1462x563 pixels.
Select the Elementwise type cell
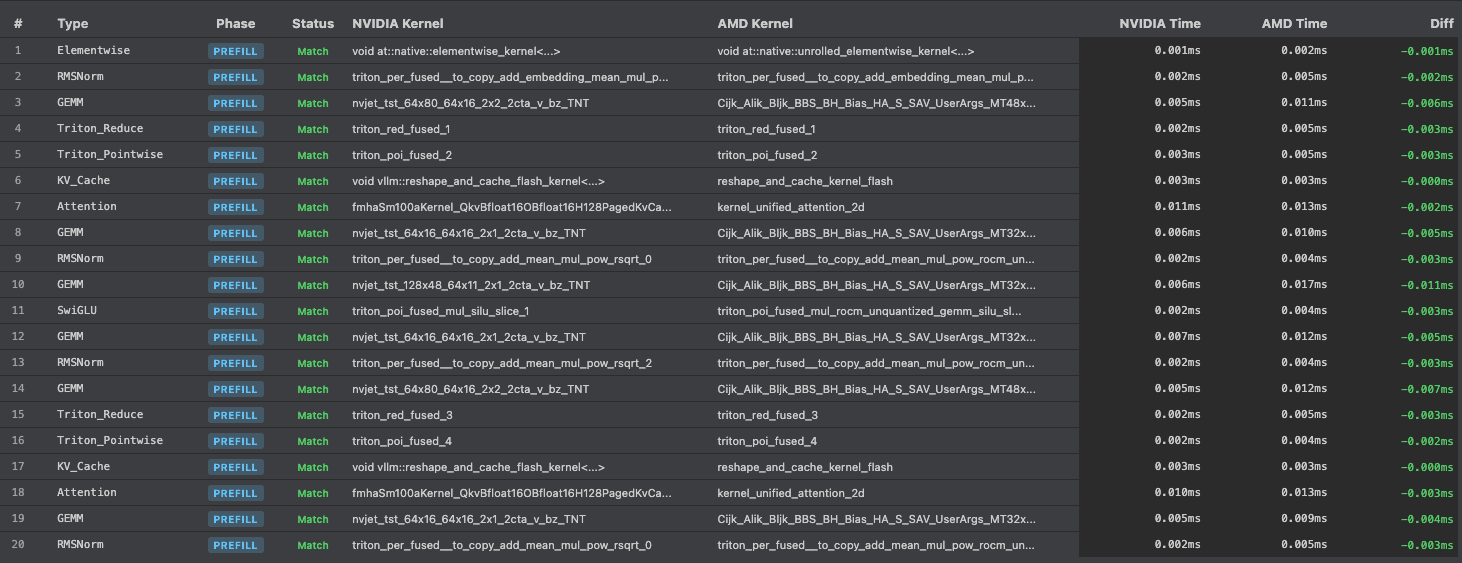pyautogui.click(x=93, y=51)
